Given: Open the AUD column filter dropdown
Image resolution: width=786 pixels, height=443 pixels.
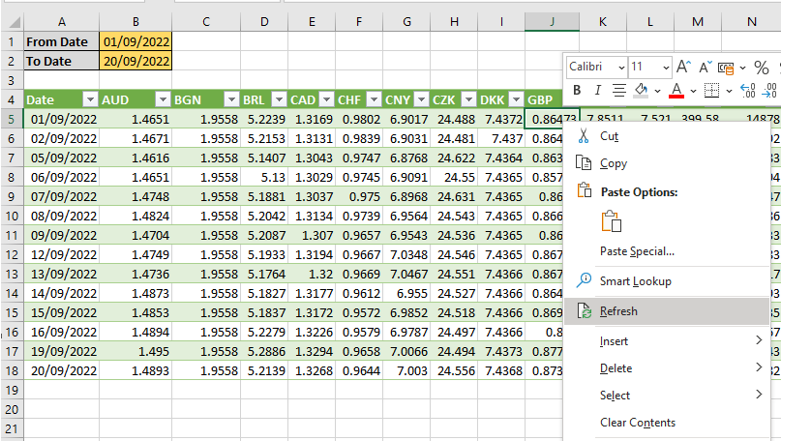Looking at the screenshot, I should [x=162, y=100].
